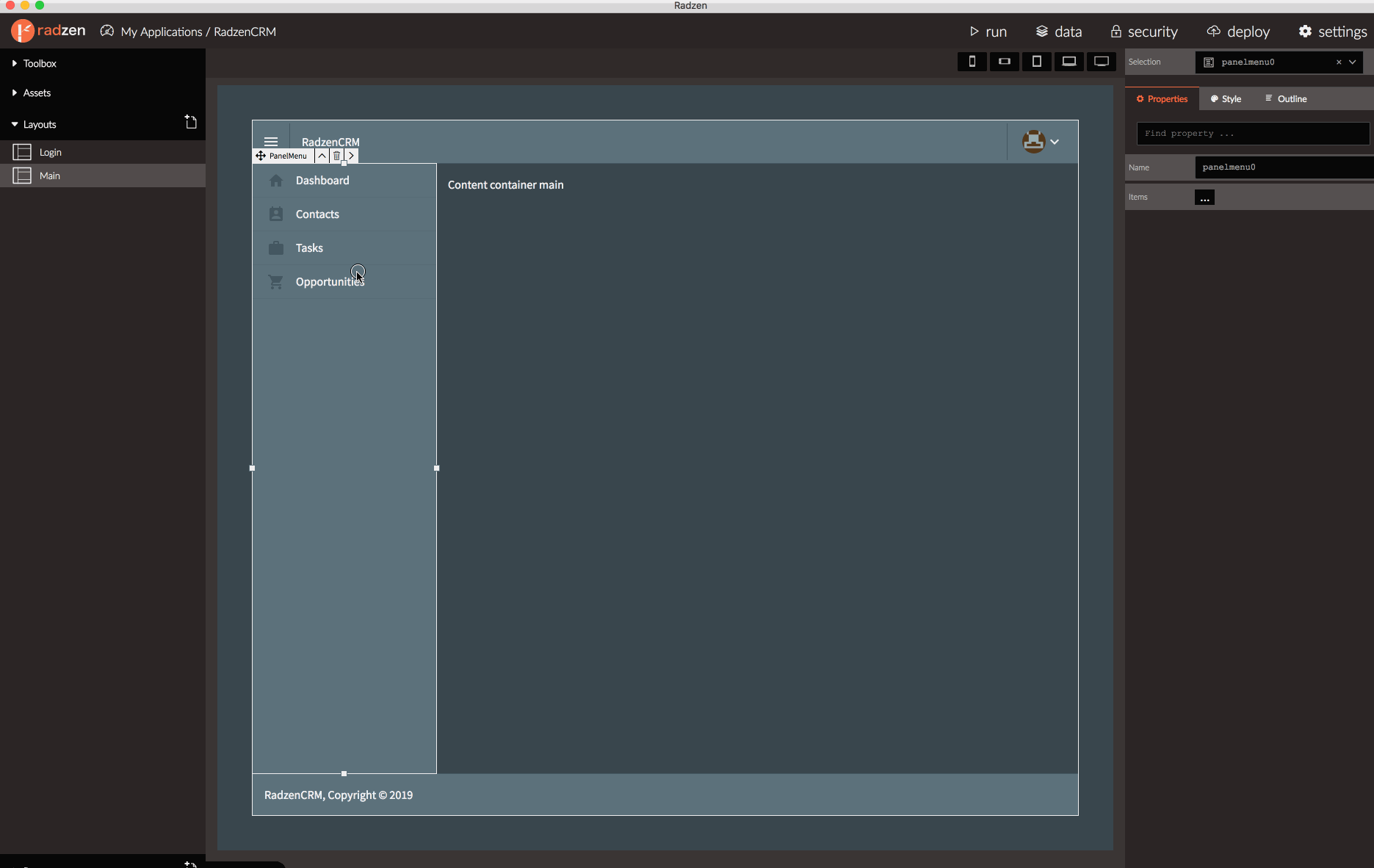Focus the Find property search field
The height and width of the screenshot is (868, 1374).
tap(1253, 134)
